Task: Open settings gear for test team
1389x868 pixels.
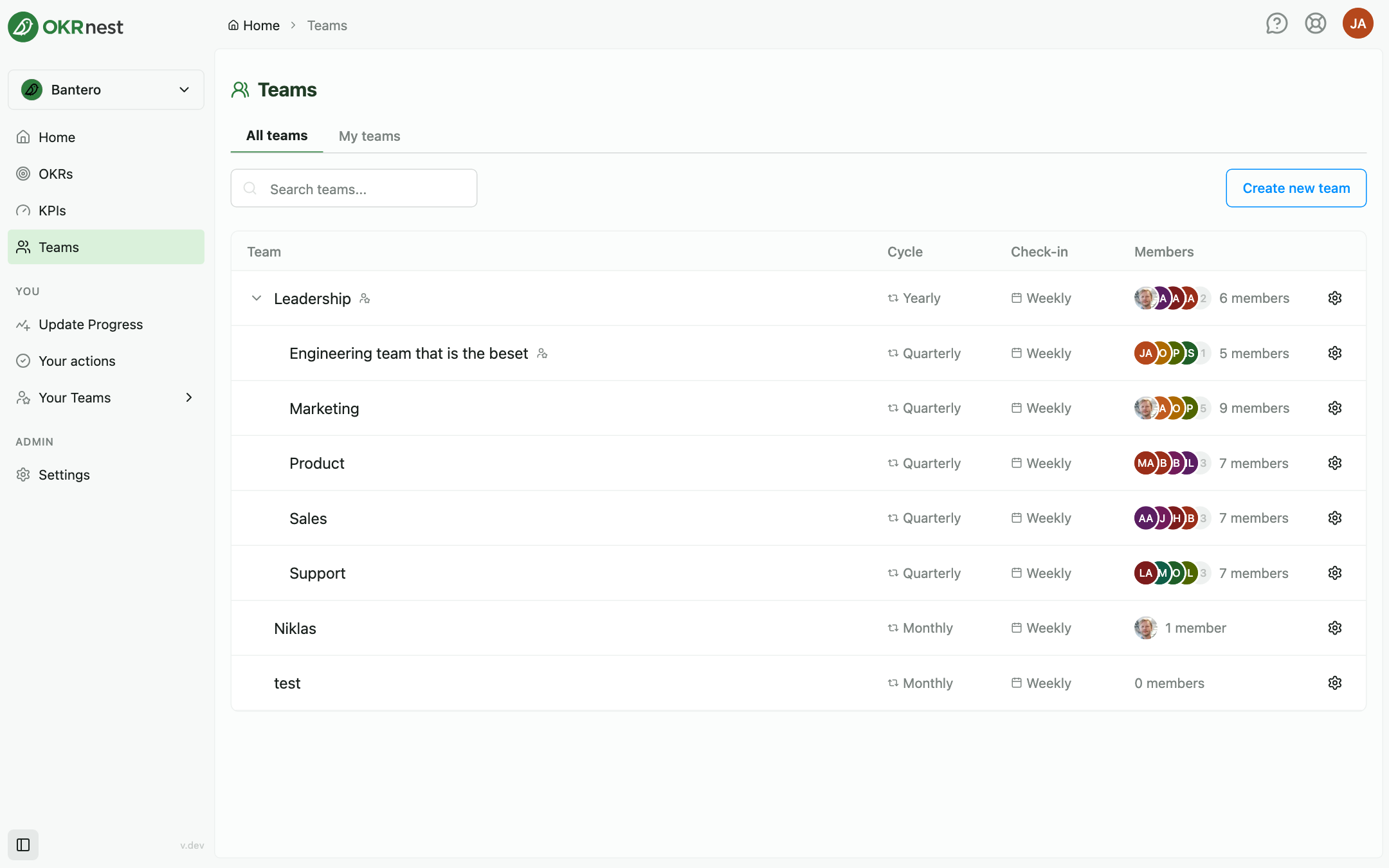Action: [x=1335, y=683]
